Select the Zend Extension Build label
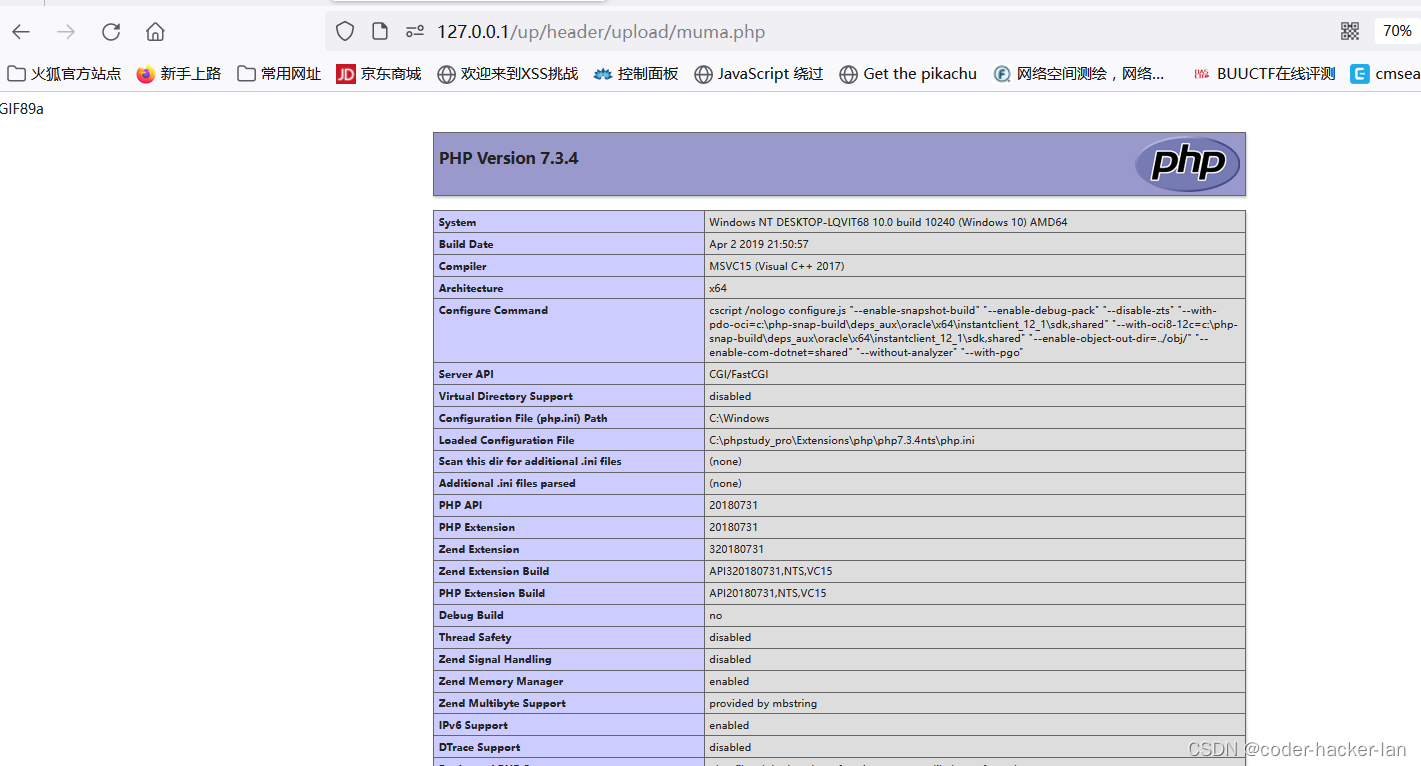Screen dimensions: 1421x766 494,571
